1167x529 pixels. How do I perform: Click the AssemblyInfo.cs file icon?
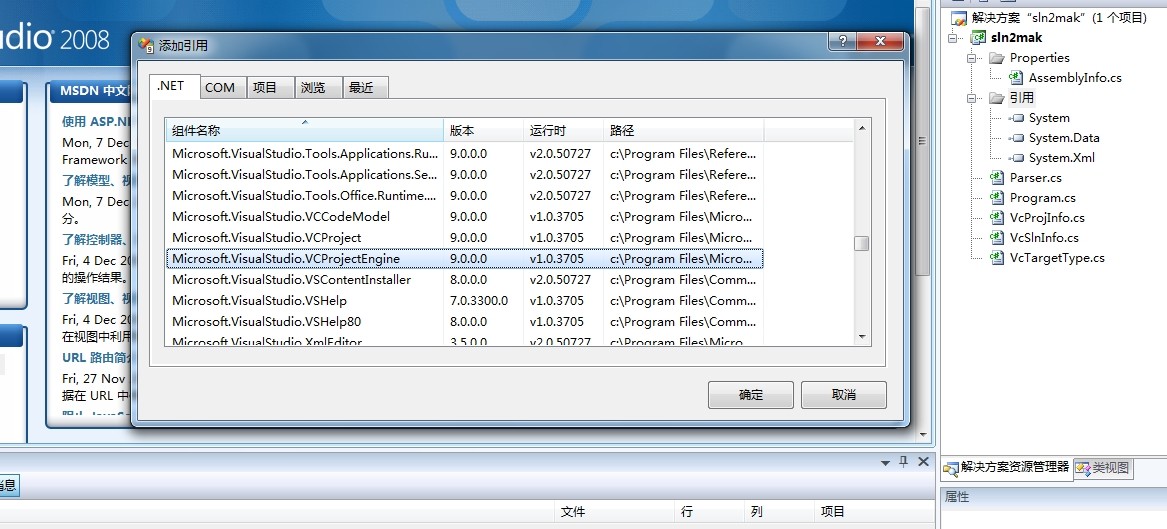(x=1016, y=77)
